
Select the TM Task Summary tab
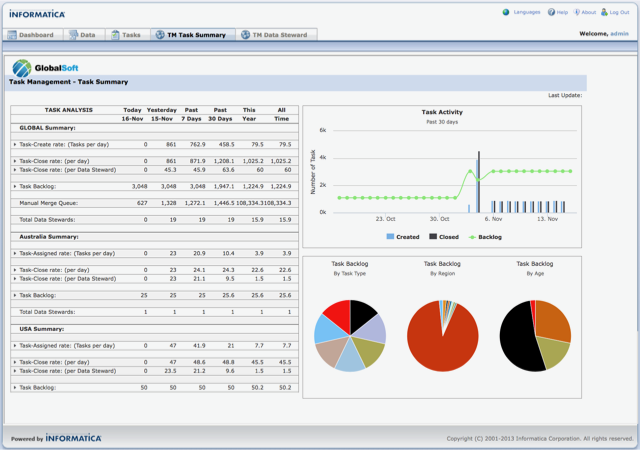click(x=193, y=35)
